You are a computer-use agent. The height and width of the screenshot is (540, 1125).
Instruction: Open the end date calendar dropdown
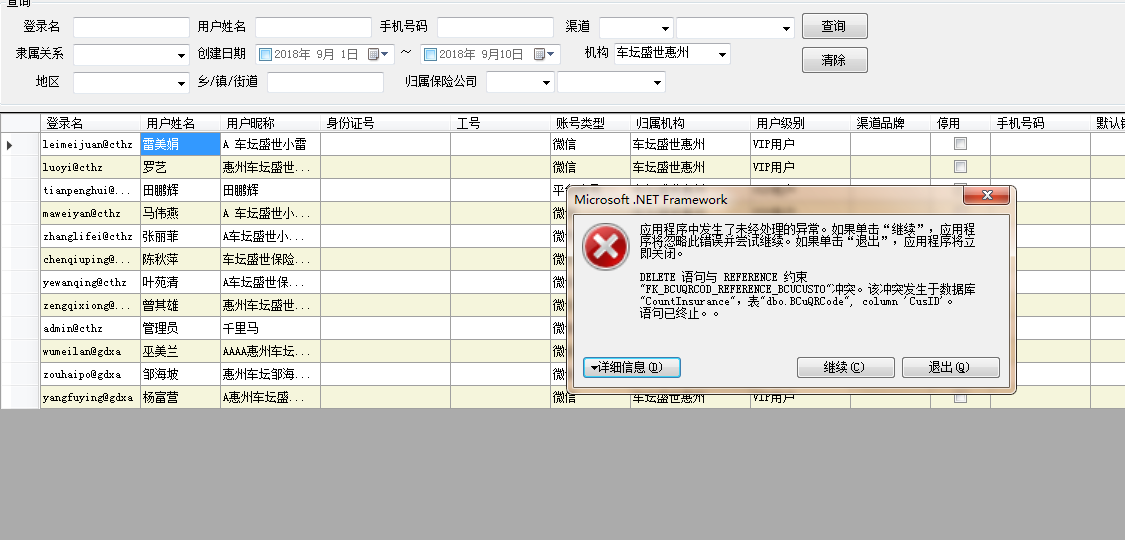544,54
